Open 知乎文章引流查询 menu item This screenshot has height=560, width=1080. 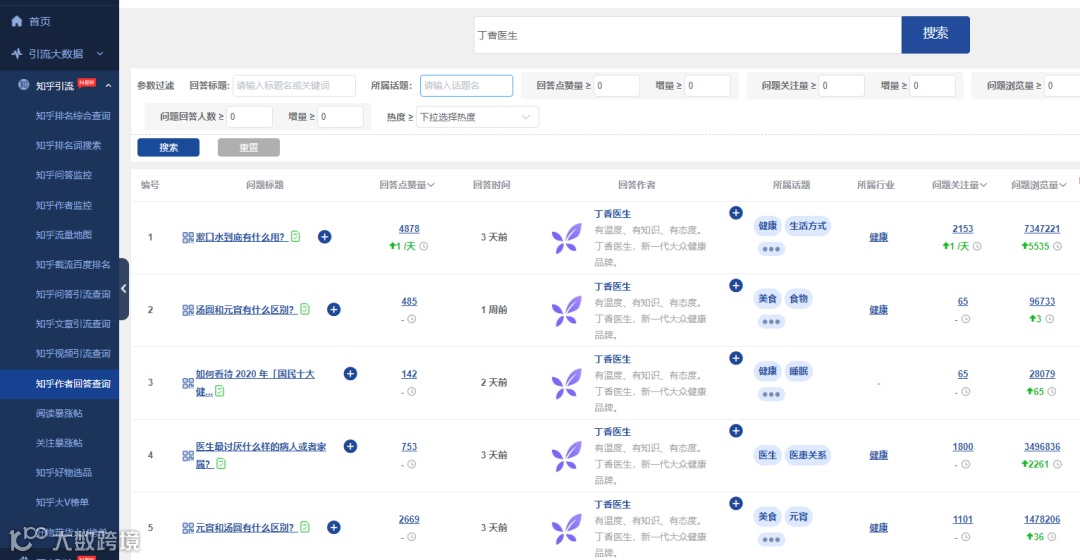click(72, 324)
